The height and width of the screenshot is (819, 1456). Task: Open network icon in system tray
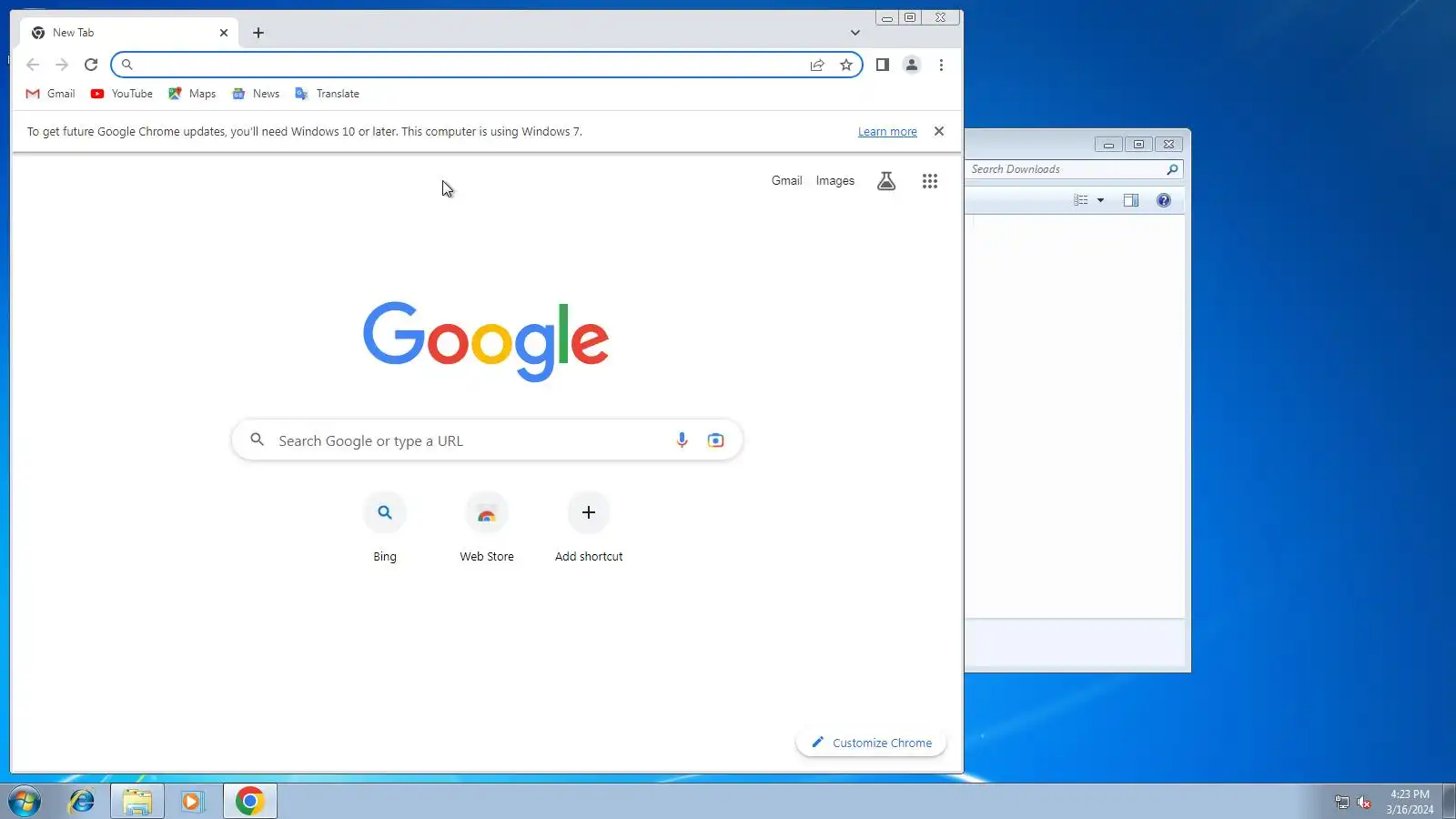pyautogui.click(x=1341, y=802)
